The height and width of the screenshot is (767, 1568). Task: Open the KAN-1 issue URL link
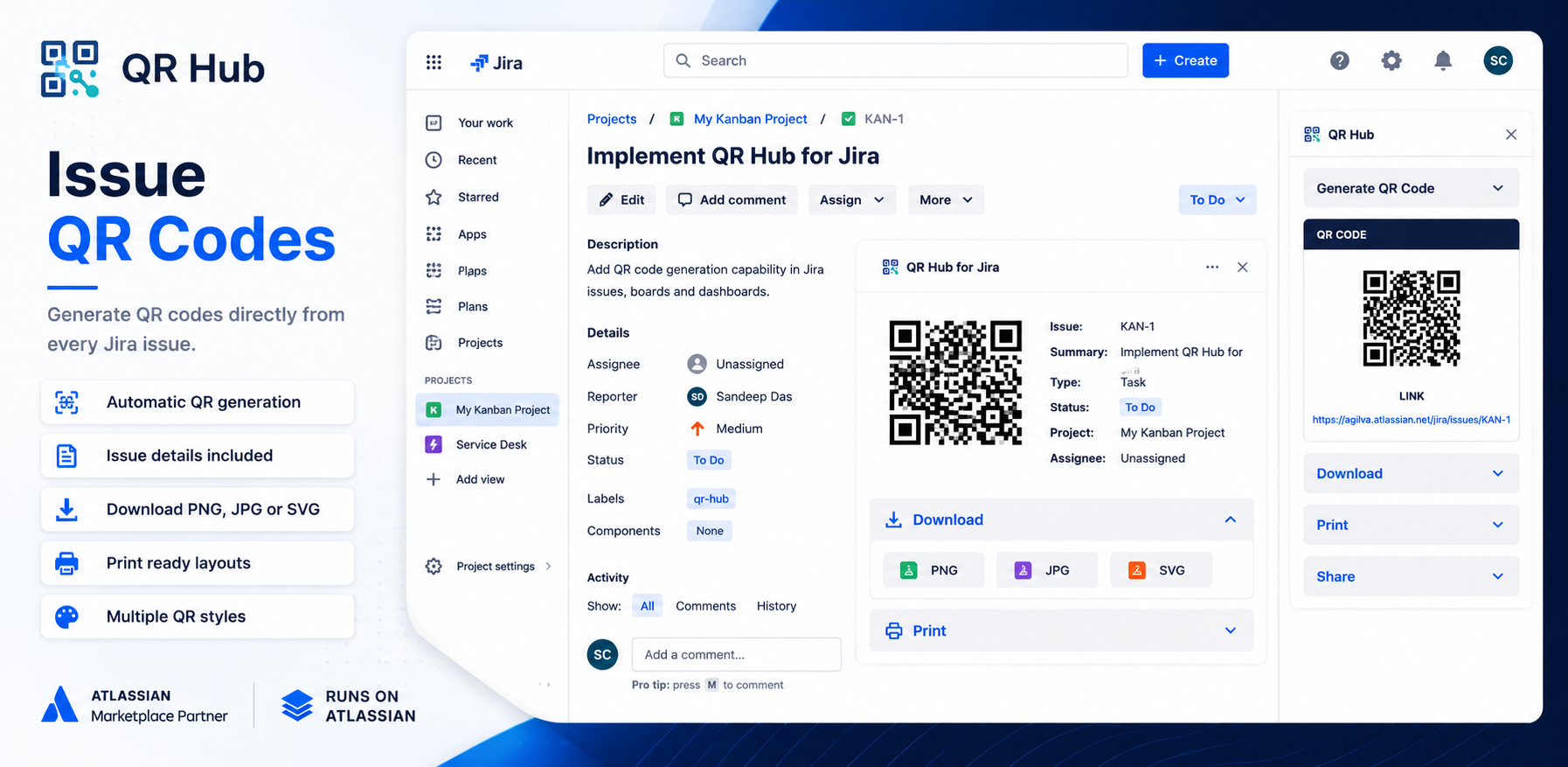(x=1411, y=420)
